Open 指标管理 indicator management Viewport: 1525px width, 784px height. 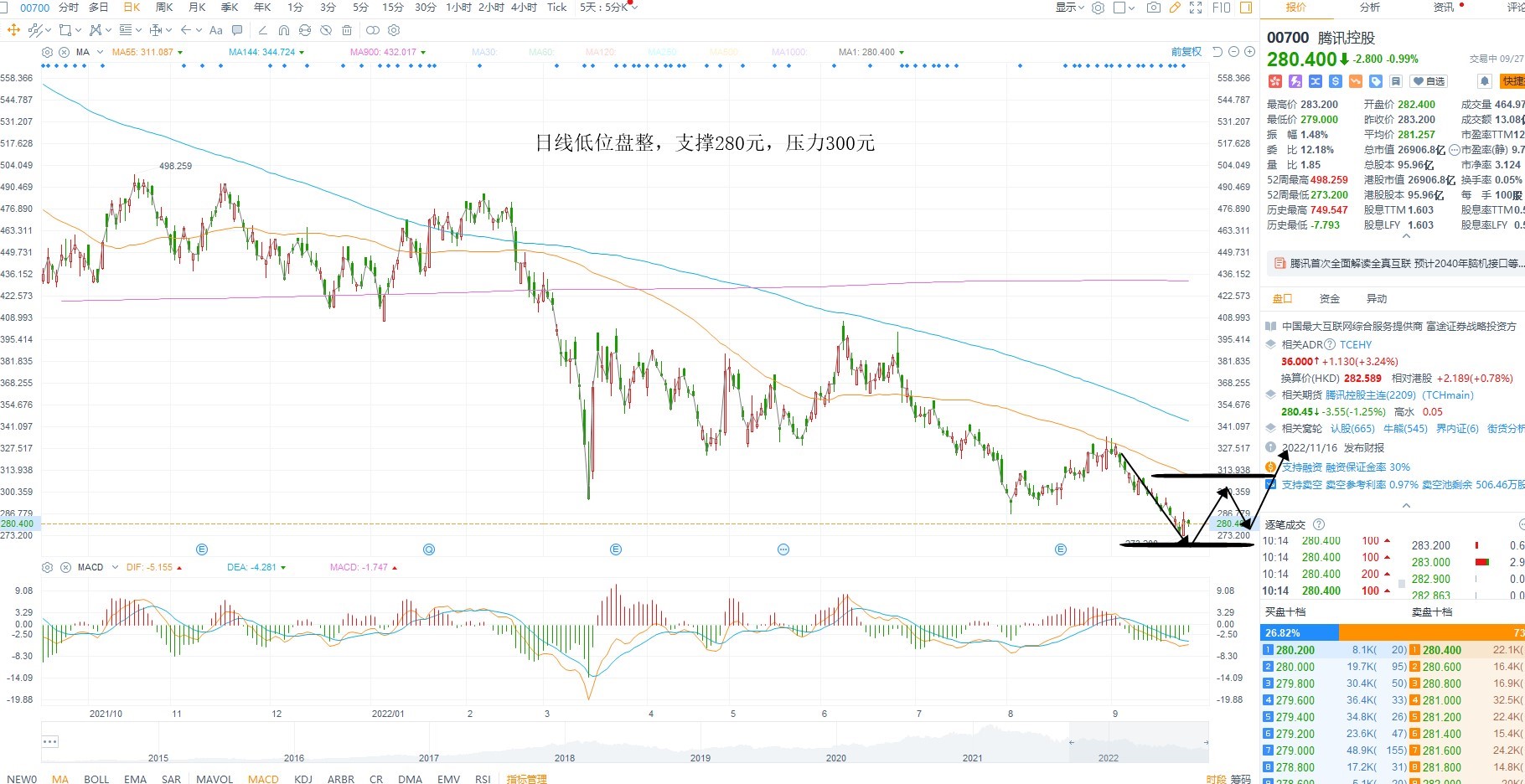pos(526,779)
